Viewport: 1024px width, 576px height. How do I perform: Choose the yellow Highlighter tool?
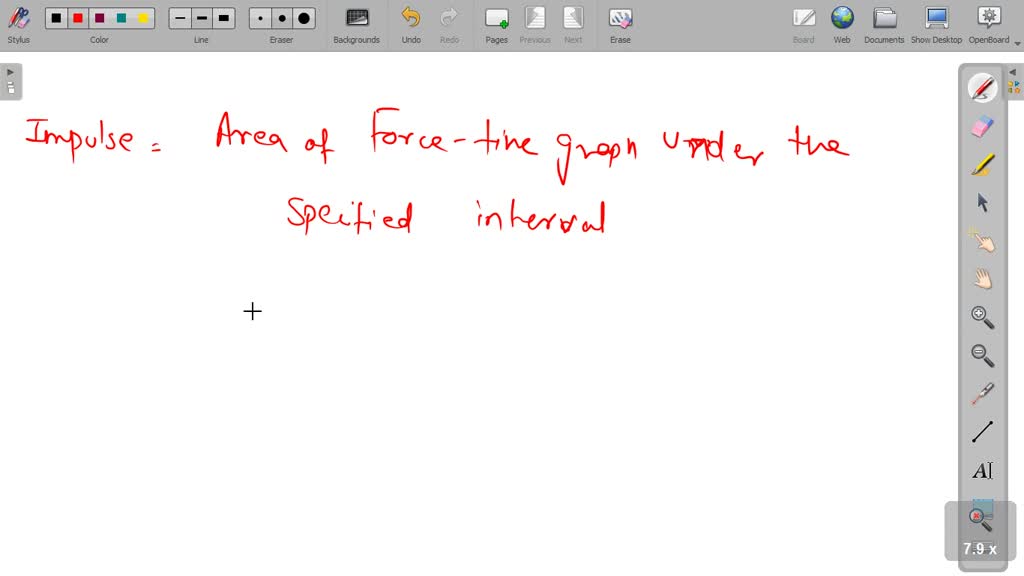[x=982, y=164]
